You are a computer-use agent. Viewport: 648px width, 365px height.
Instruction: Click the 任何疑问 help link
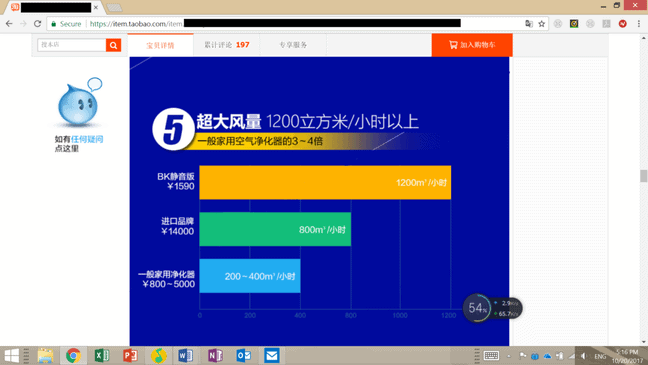[87, 139]
